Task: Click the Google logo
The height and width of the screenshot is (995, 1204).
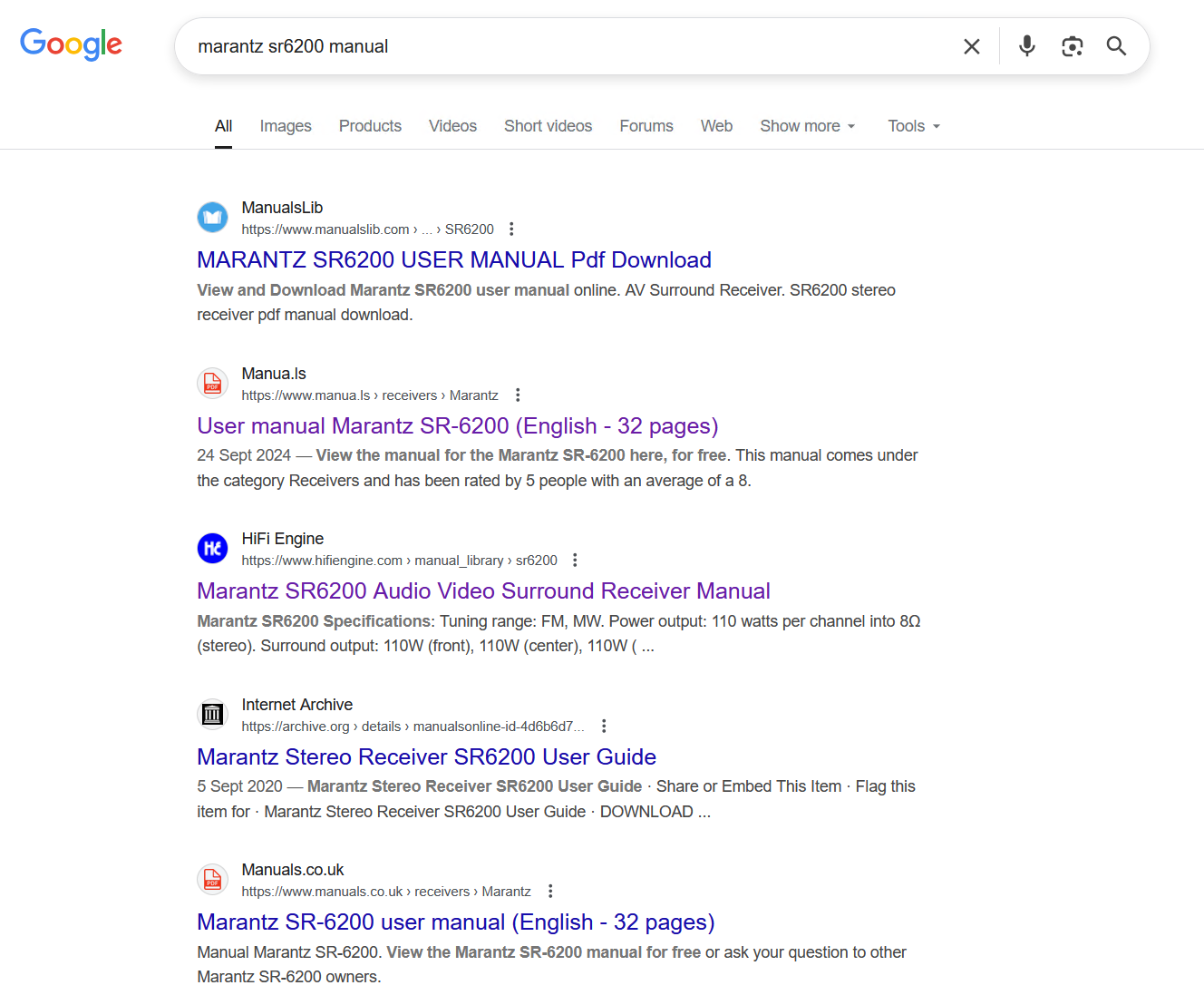Action: (71, 44)
